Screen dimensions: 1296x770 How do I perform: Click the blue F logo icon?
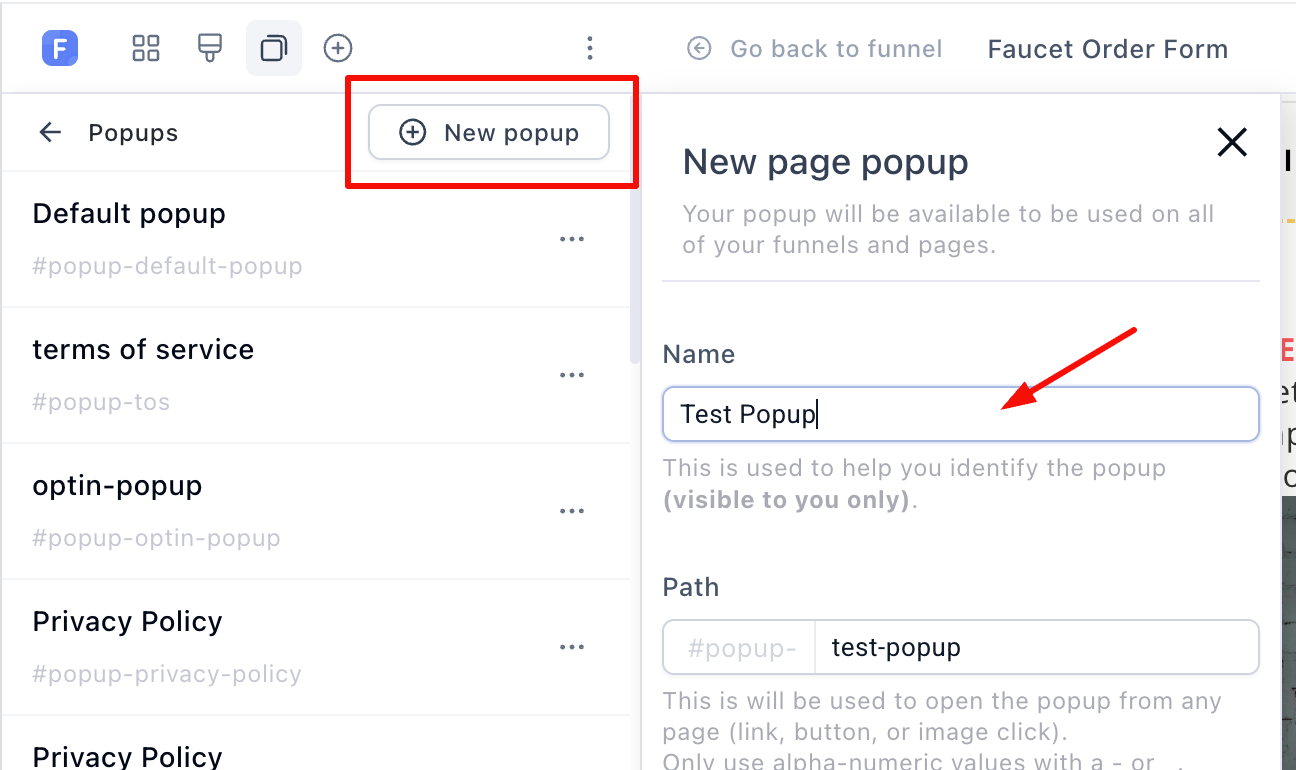click(60, 48)
